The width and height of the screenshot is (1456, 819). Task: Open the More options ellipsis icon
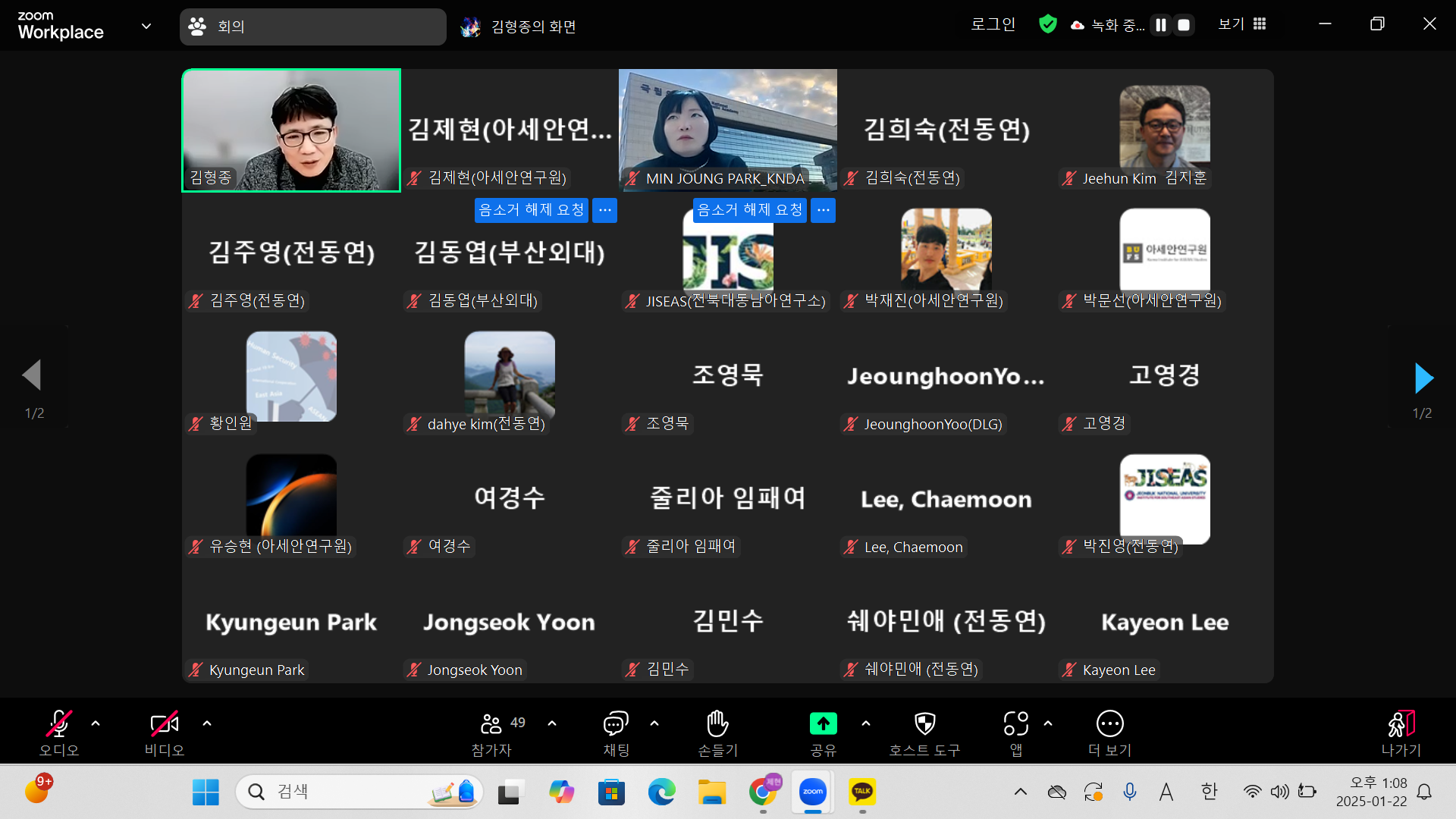click(1109, 724)
